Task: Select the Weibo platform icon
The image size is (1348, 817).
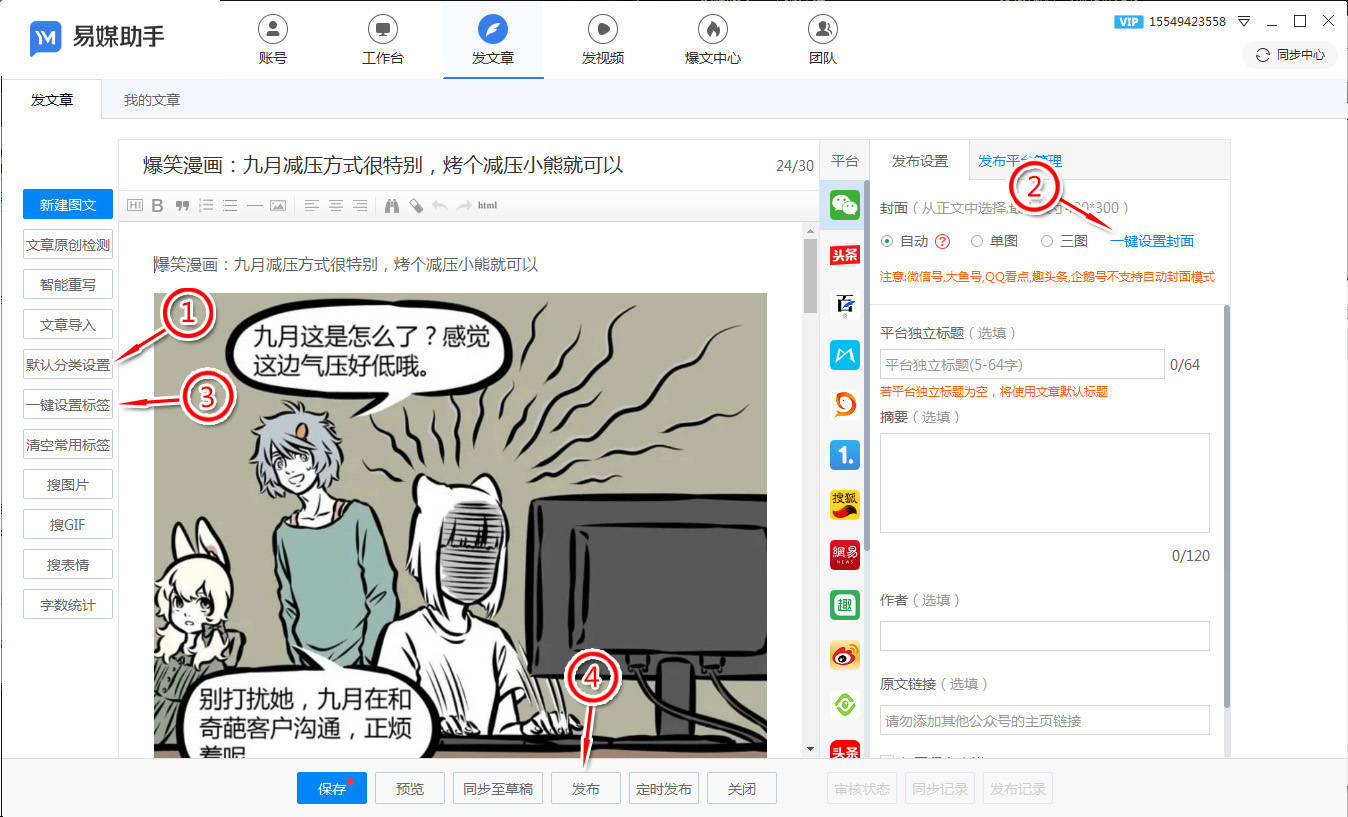Action: coord(845,655)
